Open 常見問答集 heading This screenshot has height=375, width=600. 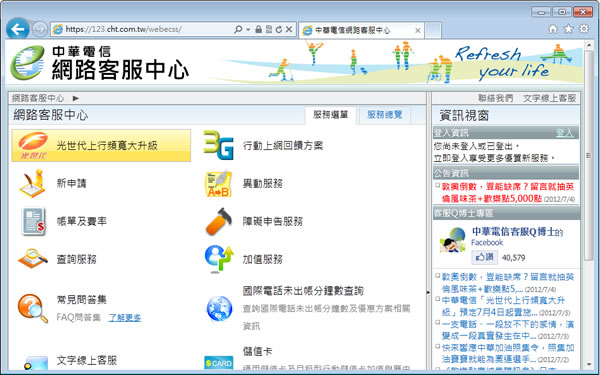tap(82, 299)
